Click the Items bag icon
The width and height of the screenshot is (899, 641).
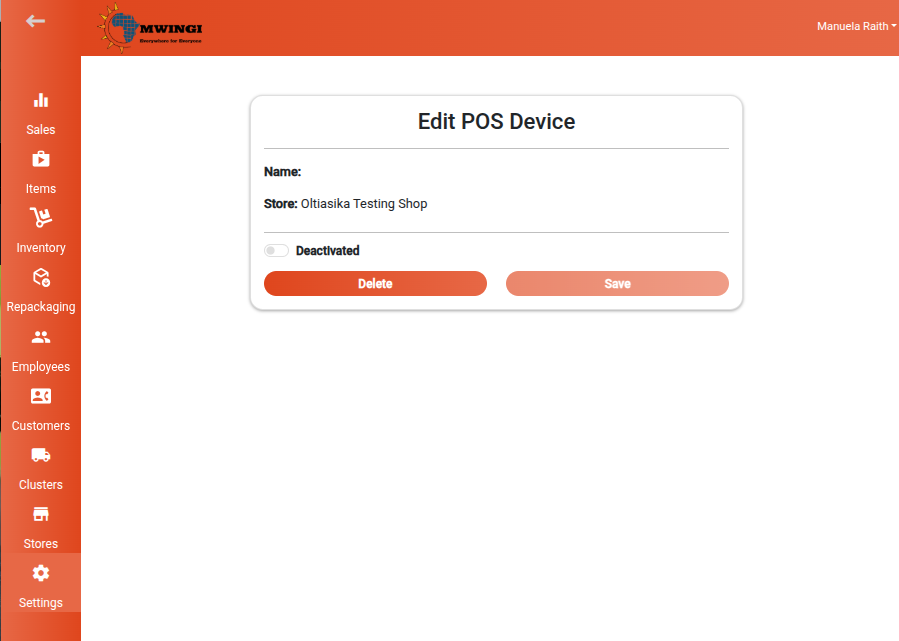point(41,159)
